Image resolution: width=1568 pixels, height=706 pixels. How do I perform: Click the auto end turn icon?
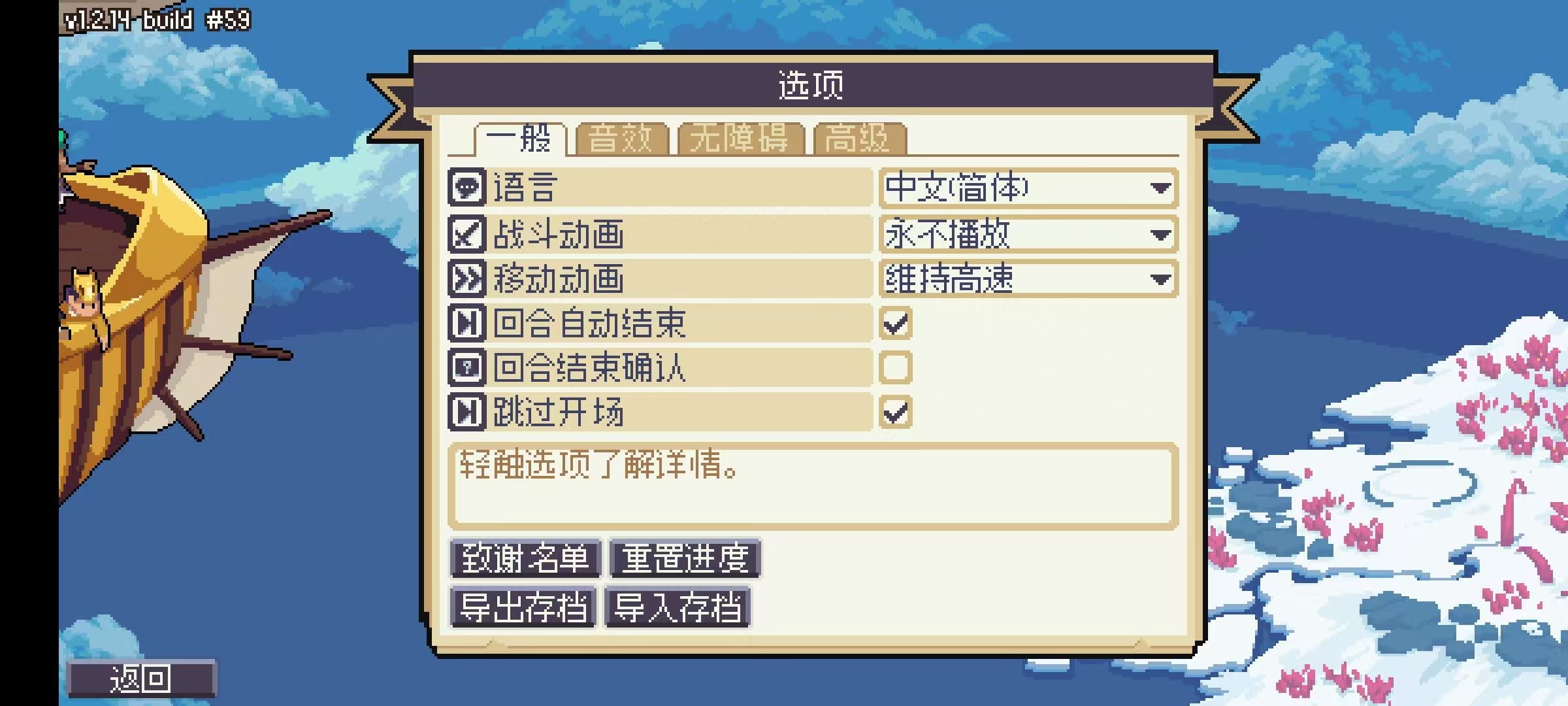[x=466, y=323]
